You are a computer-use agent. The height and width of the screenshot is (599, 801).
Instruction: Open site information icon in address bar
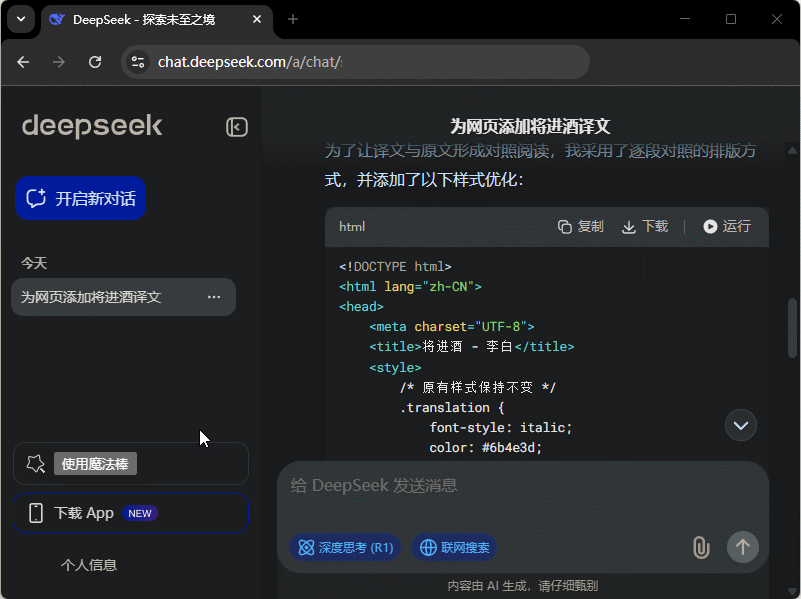coord(139,62)
